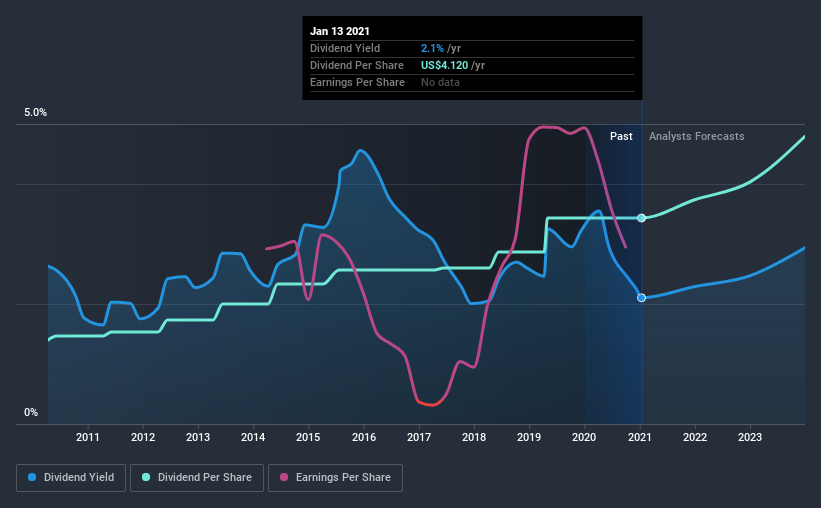The image size is (821, 508).
Task: Click the Jan 13 2021 tooltip date
Action: pos(340,31)
